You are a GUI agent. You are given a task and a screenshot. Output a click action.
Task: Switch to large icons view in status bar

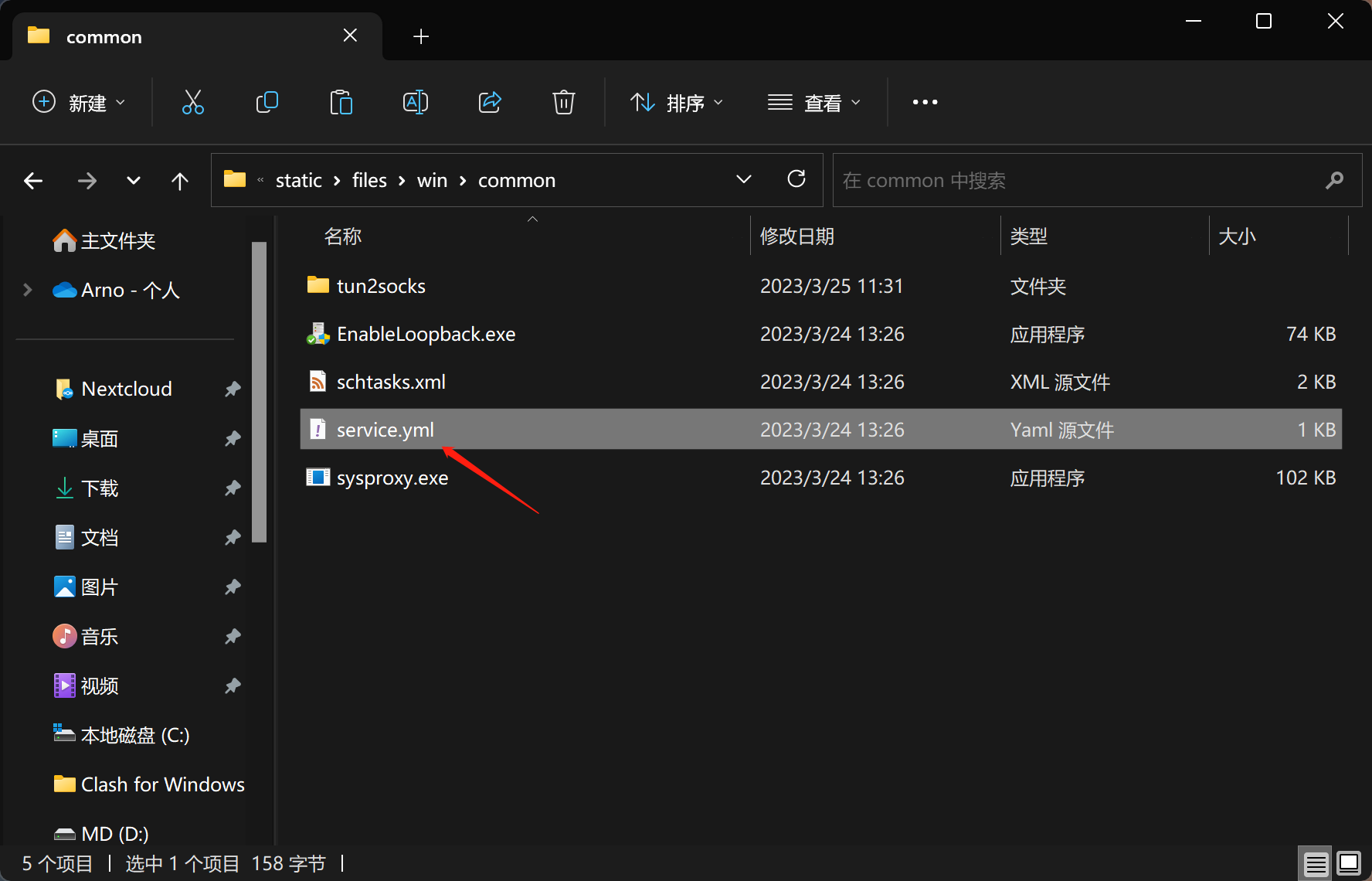click(1349, 862)
